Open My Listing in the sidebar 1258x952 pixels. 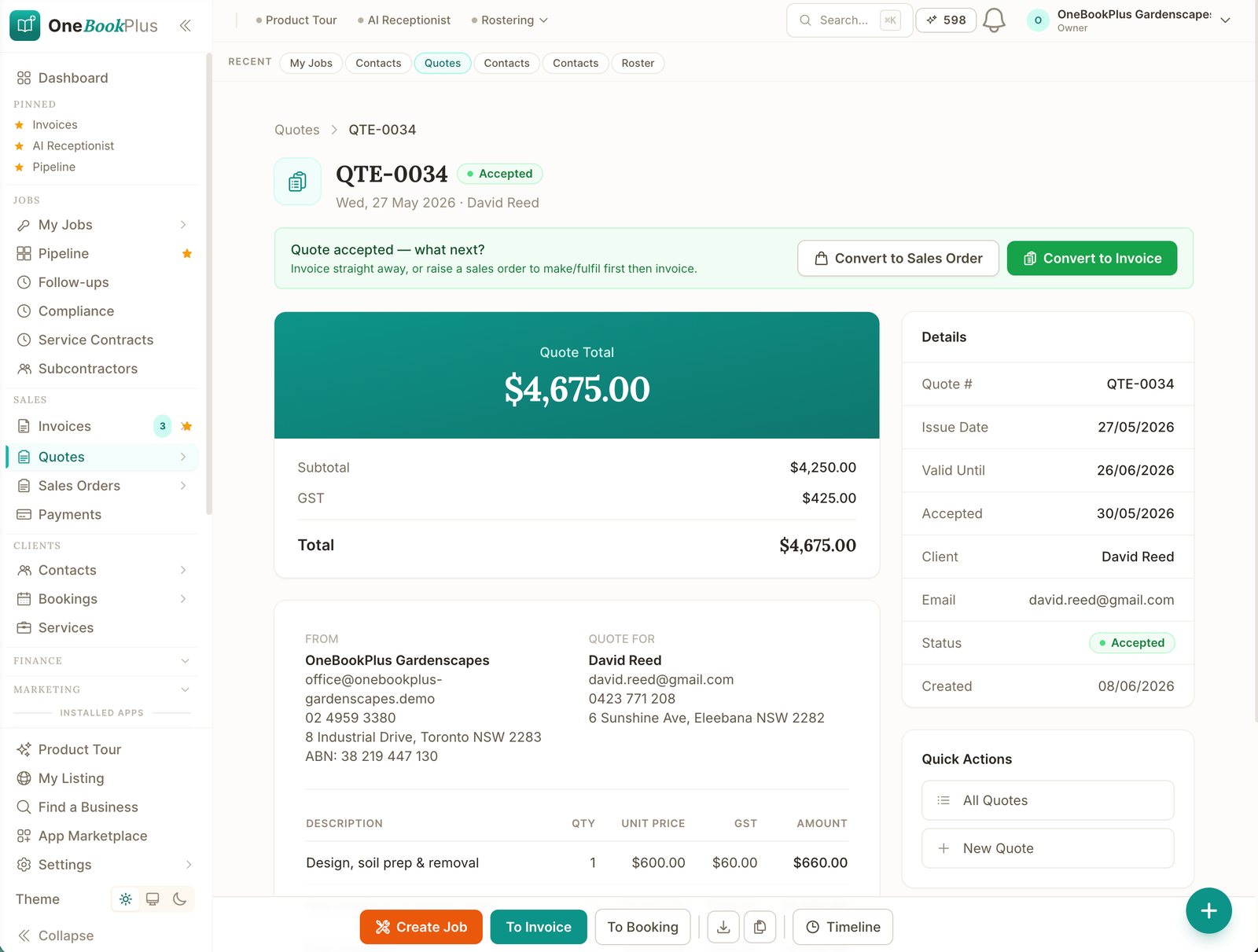(71, 778)
